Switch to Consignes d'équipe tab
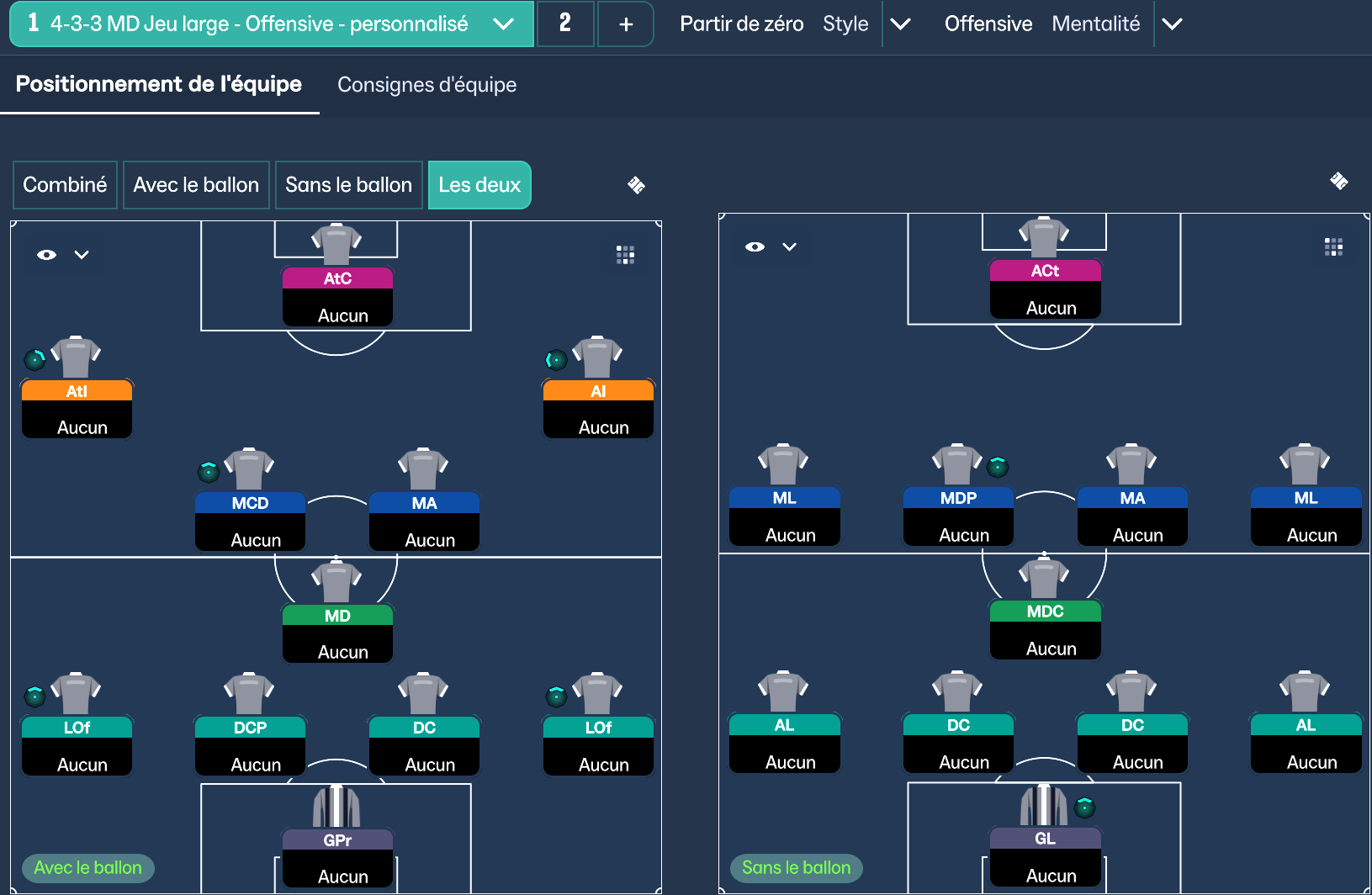The height and width of the screenshot is (895, 1372). (426, 85)
